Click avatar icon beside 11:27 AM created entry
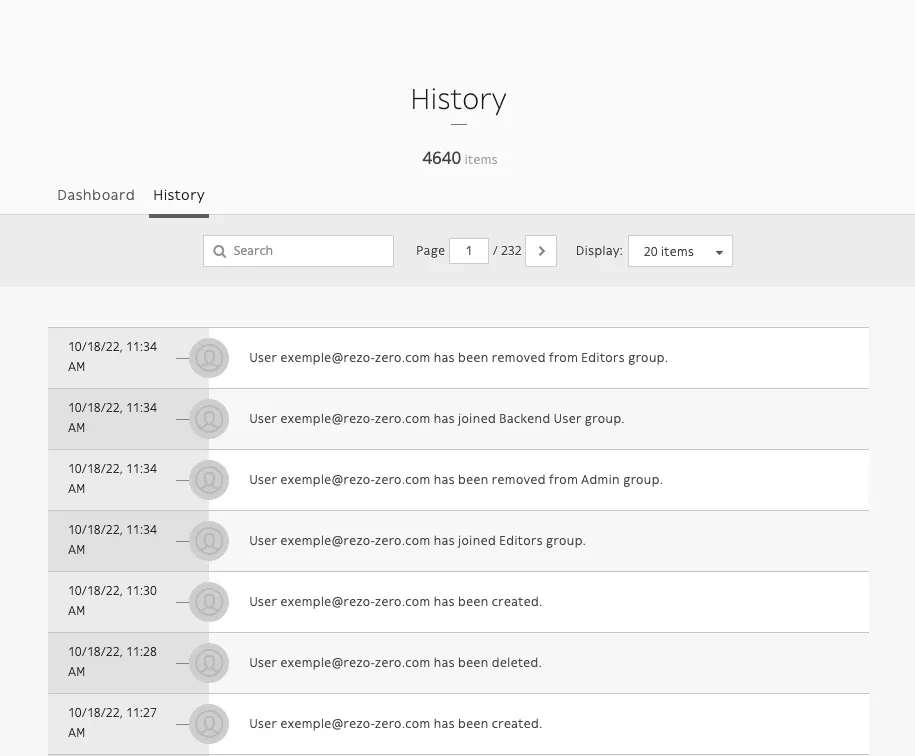The image size is (915, 756). (209, 724)
